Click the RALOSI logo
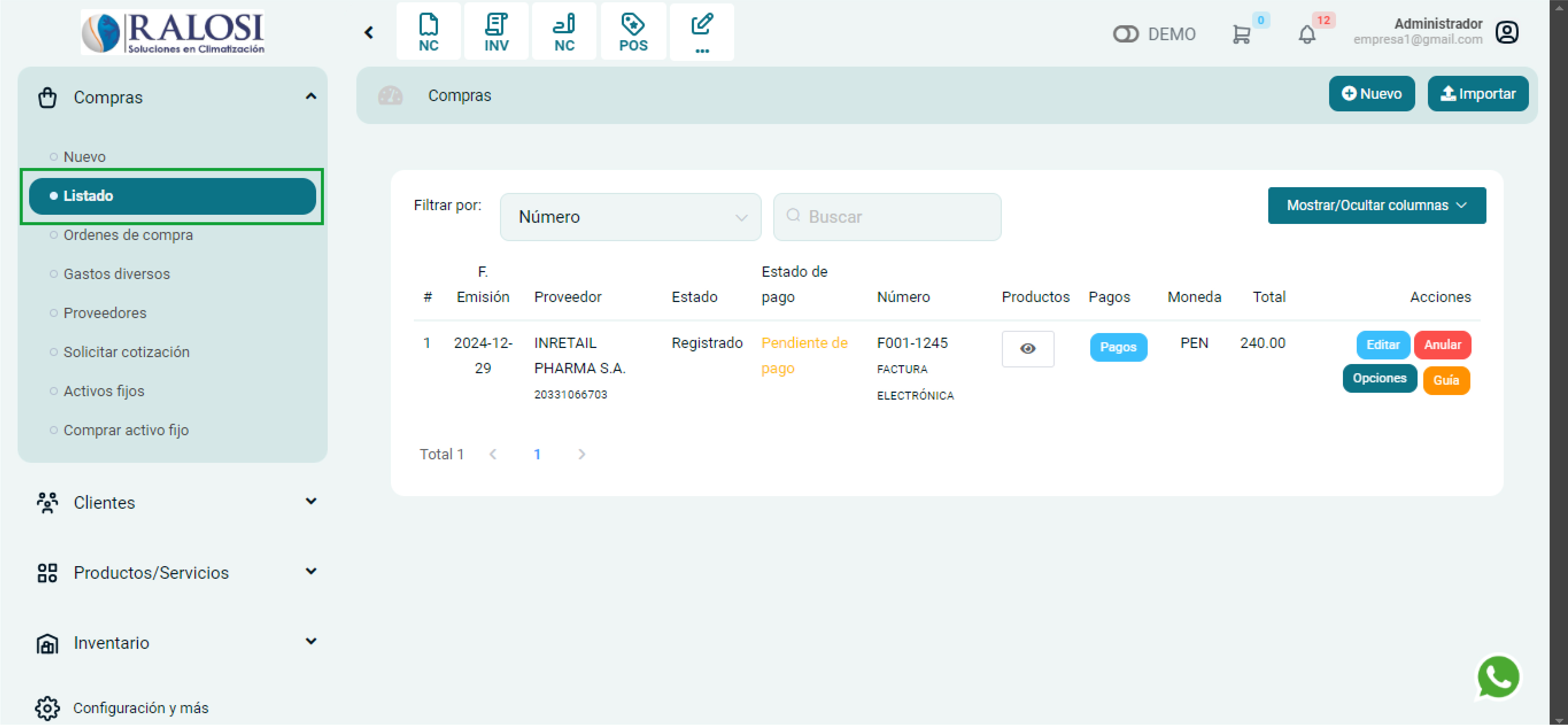1568x725 pixels. tap(173, 32)
